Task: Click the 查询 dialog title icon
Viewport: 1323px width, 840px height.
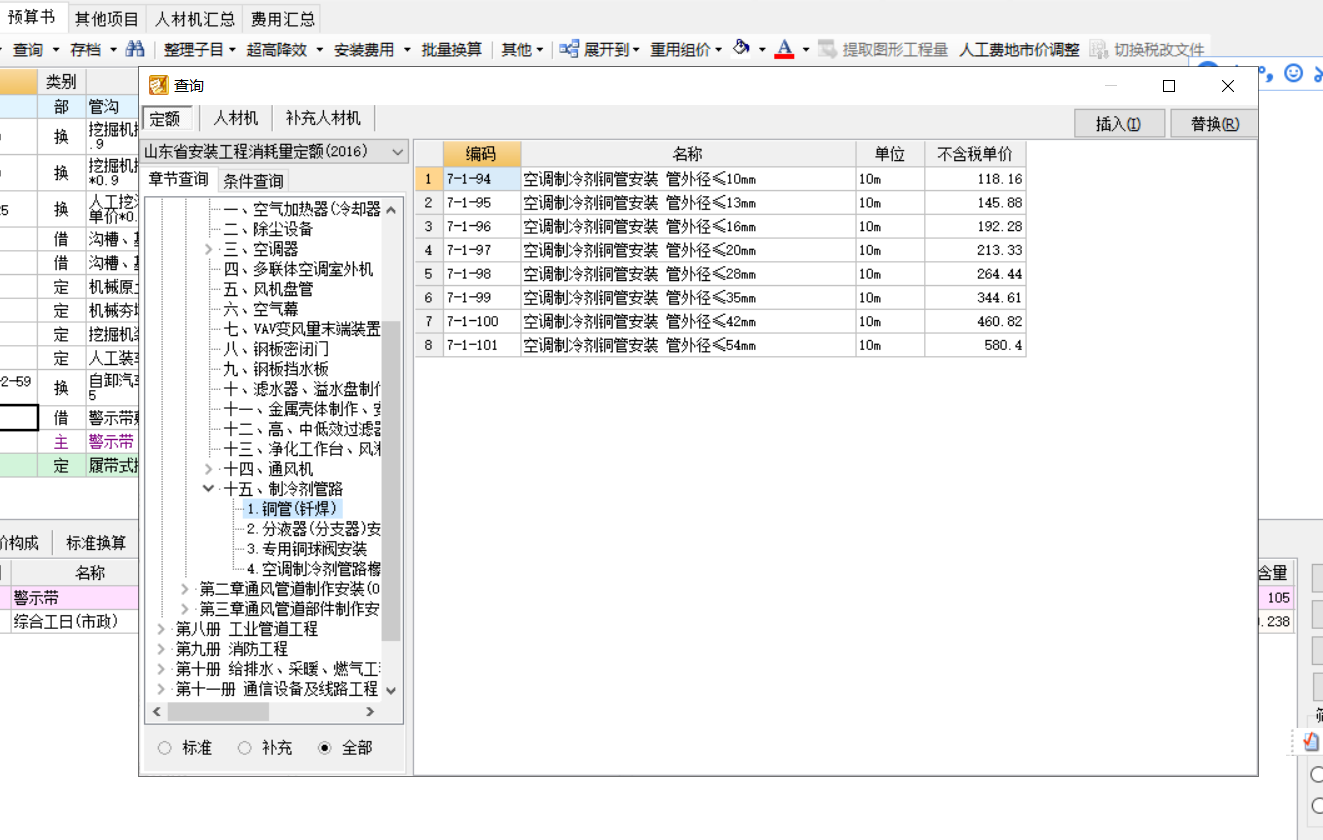Action: click(159, 86)
